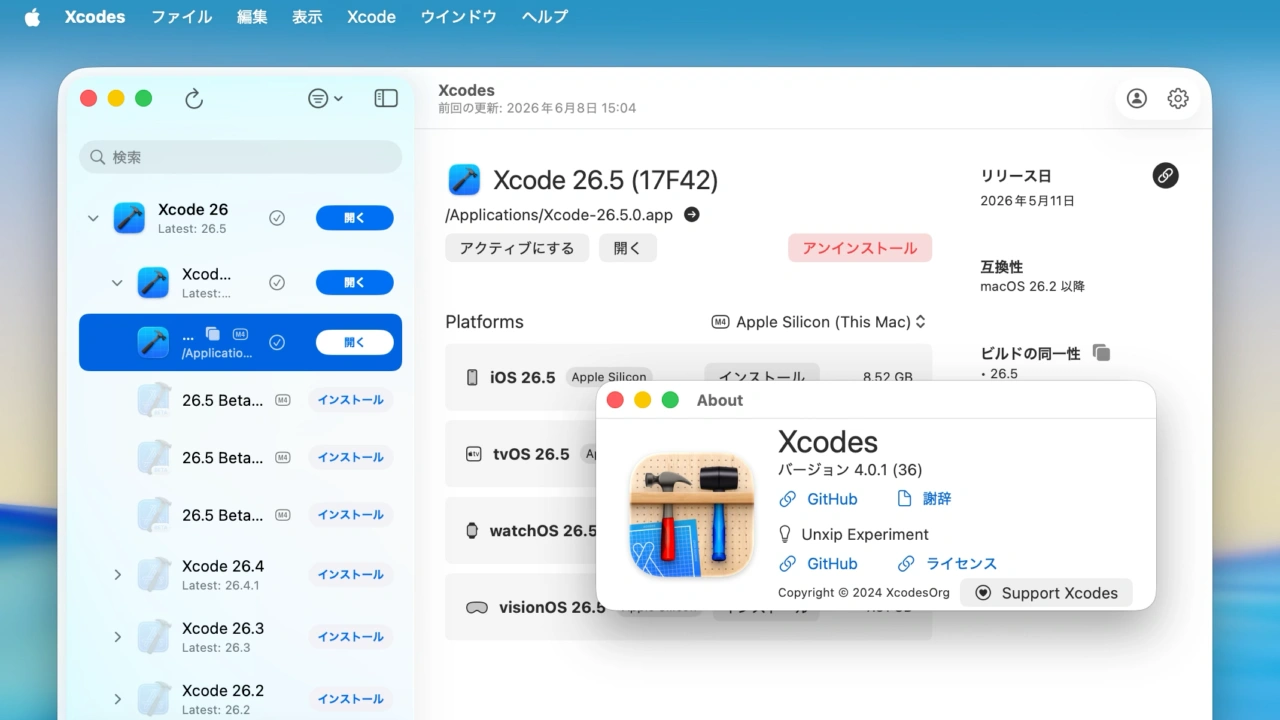Click バージョン 4.0.1 (36) text
1280x720 pixels.
point(850,470)
